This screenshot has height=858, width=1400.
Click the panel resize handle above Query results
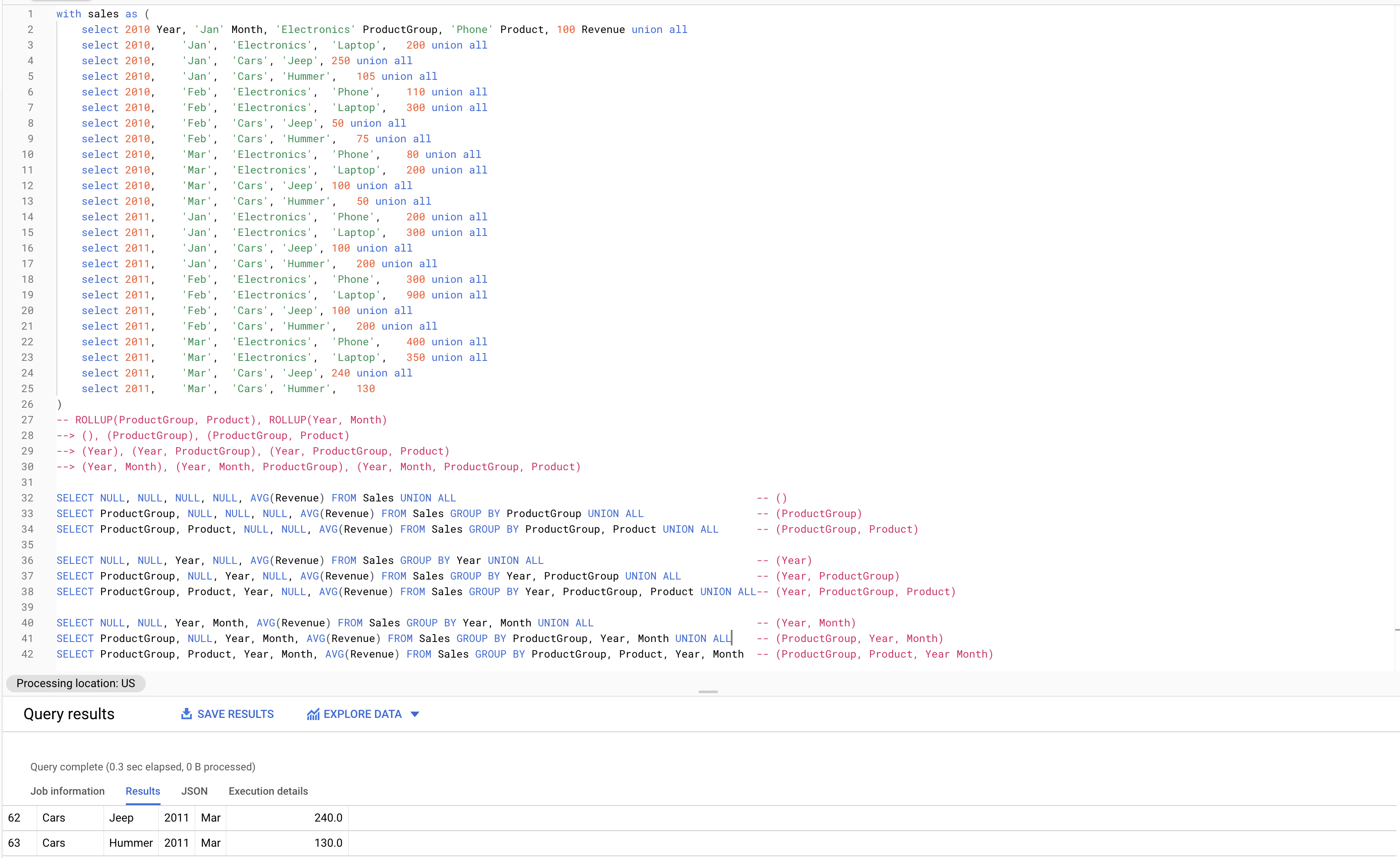[708, 691]
